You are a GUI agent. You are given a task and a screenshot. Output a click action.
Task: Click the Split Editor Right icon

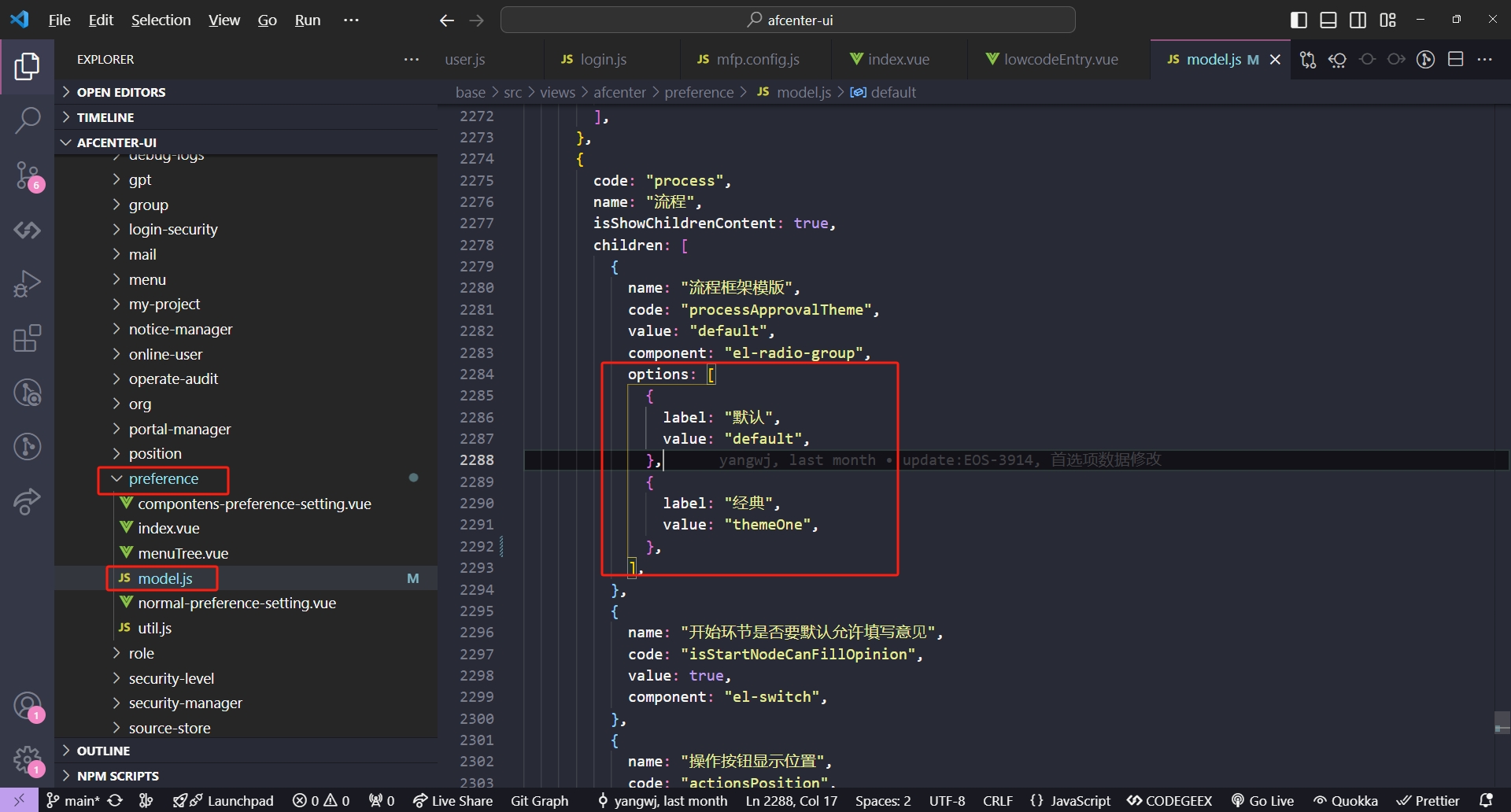click(x=1455, y=60)
